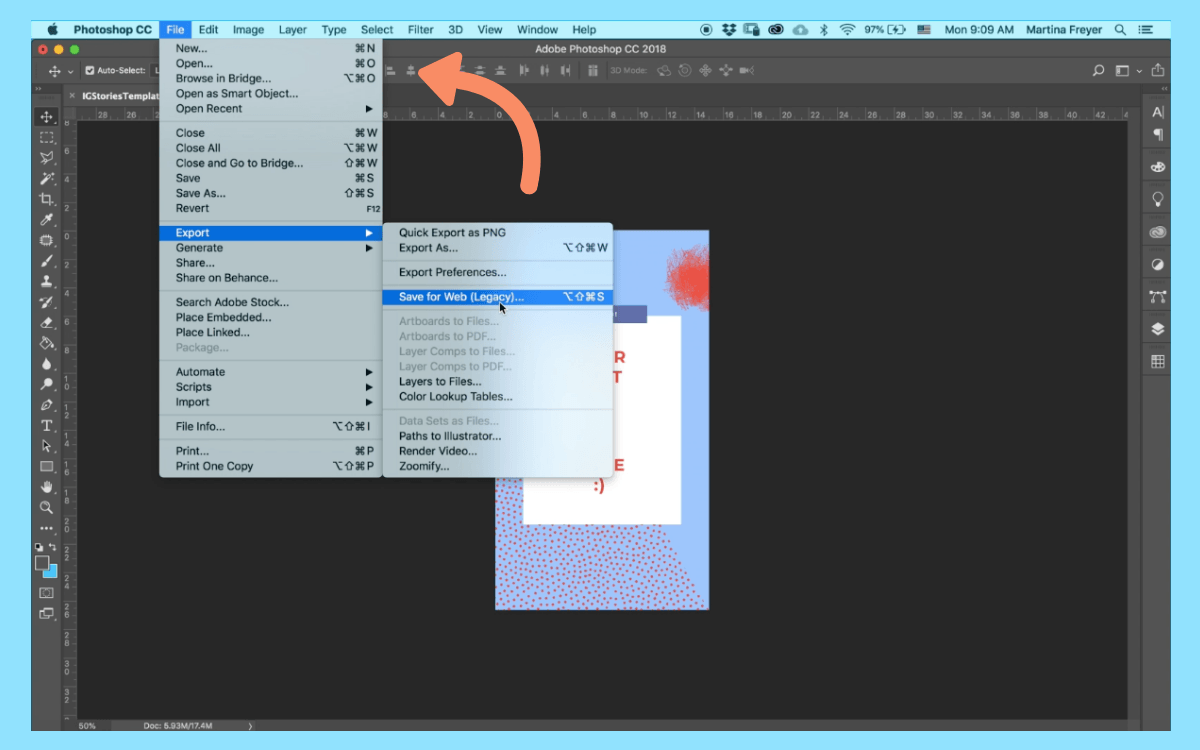The image size is (1200, 750).
Task: Click the Wi-Fi icon in menu bar
Action: coord(848,30)
